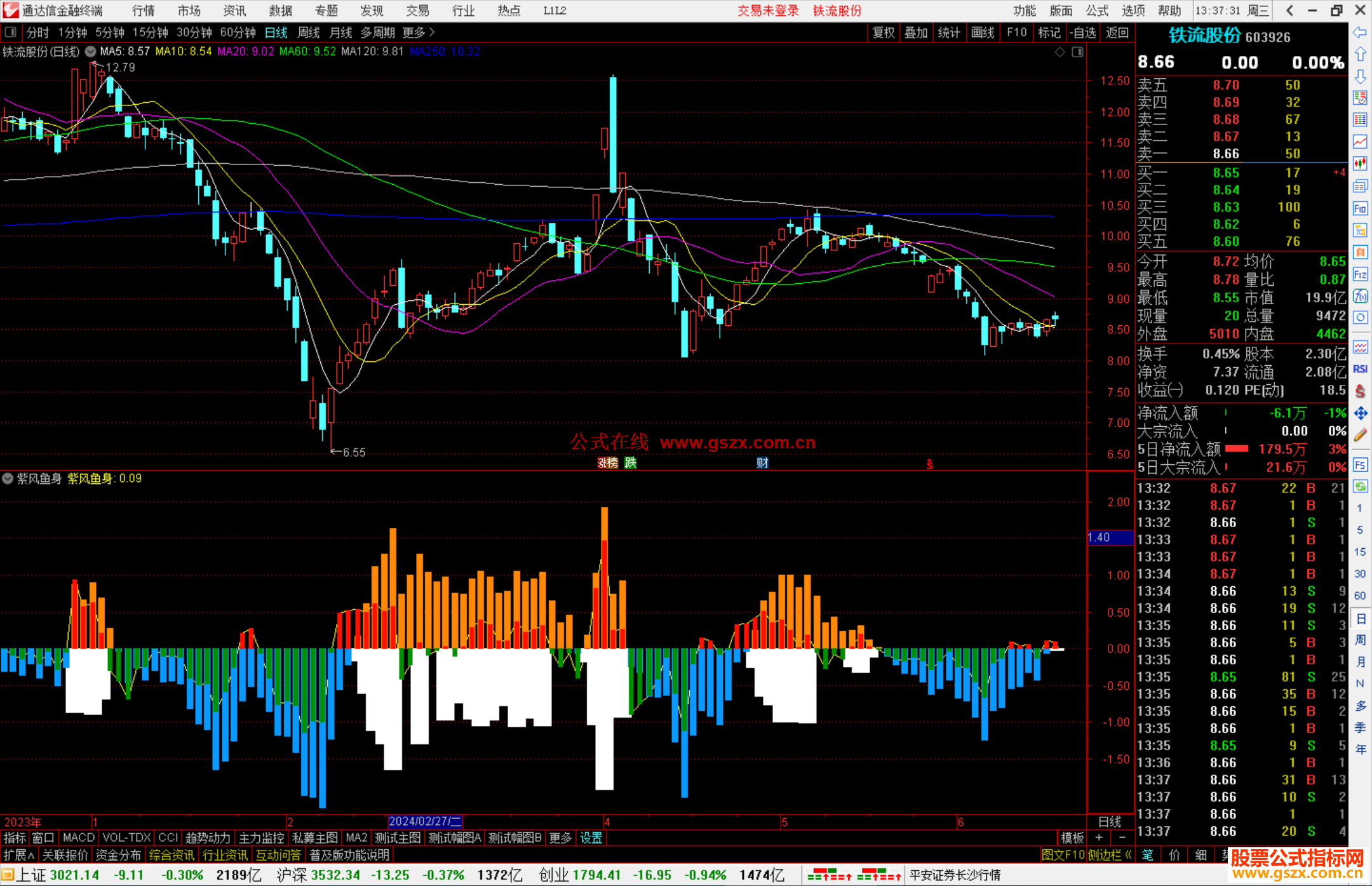This screenshot has height=886, width=1372.
Task: Switch to the MACD indicator tab
Action: (78, 838)
